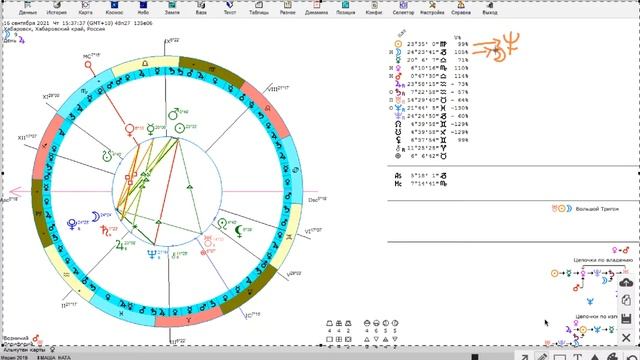Screen dimensions: 640x360
Task: Click the Lilith row with 99%
Action: tap(431, 140)
